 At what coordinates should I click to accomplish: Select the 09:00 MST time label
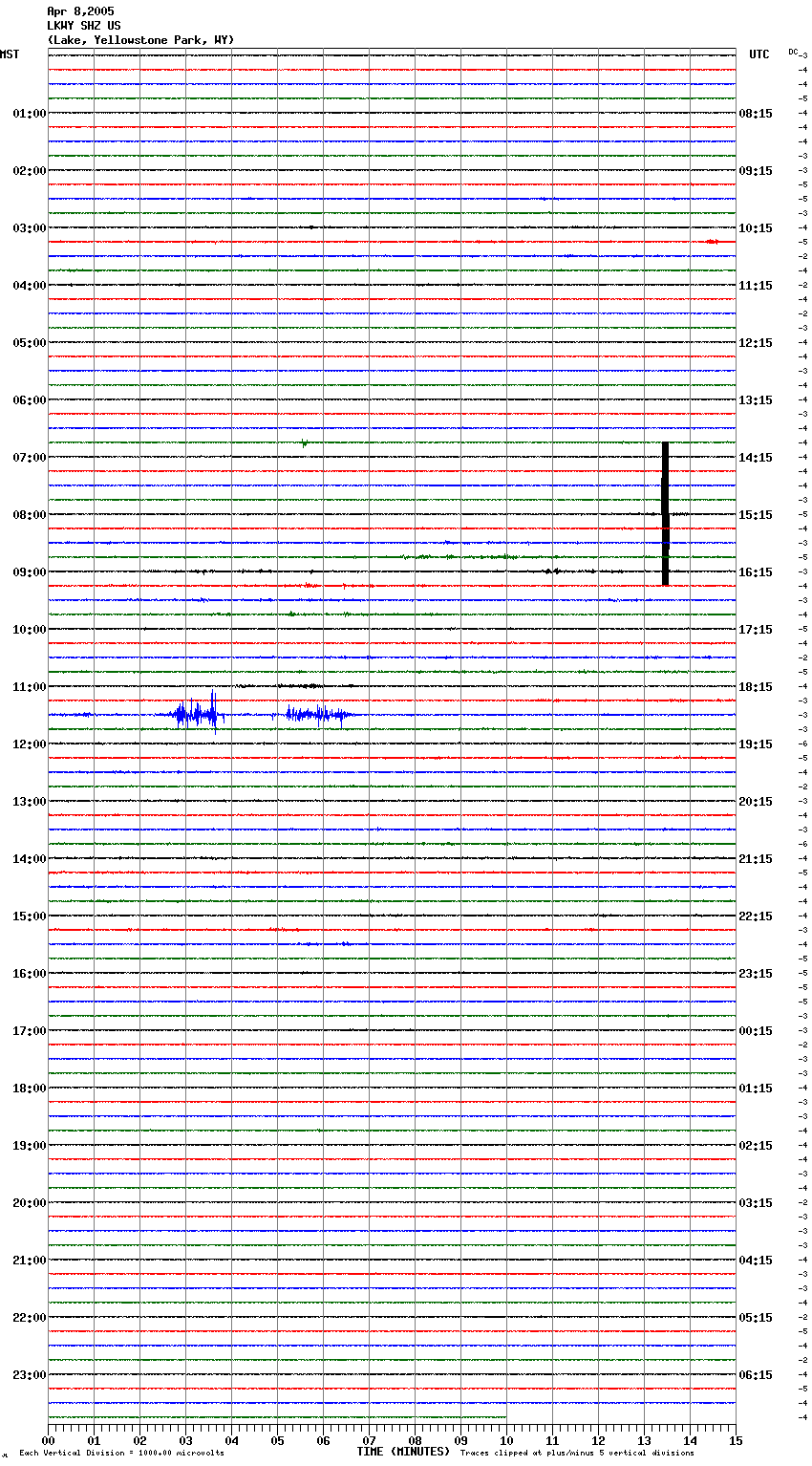pos(29,572)
